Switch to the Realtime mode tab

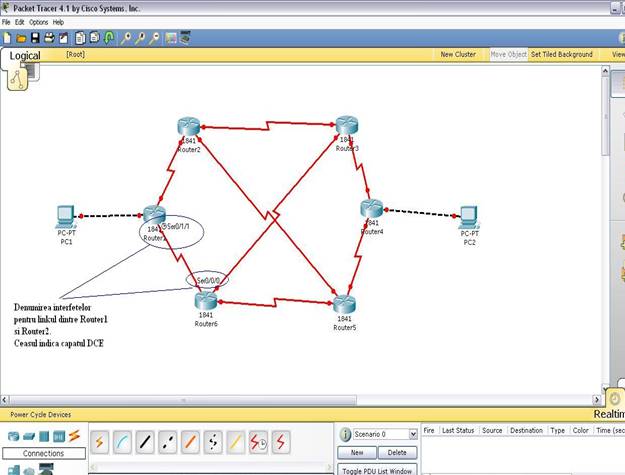point(609,414)
